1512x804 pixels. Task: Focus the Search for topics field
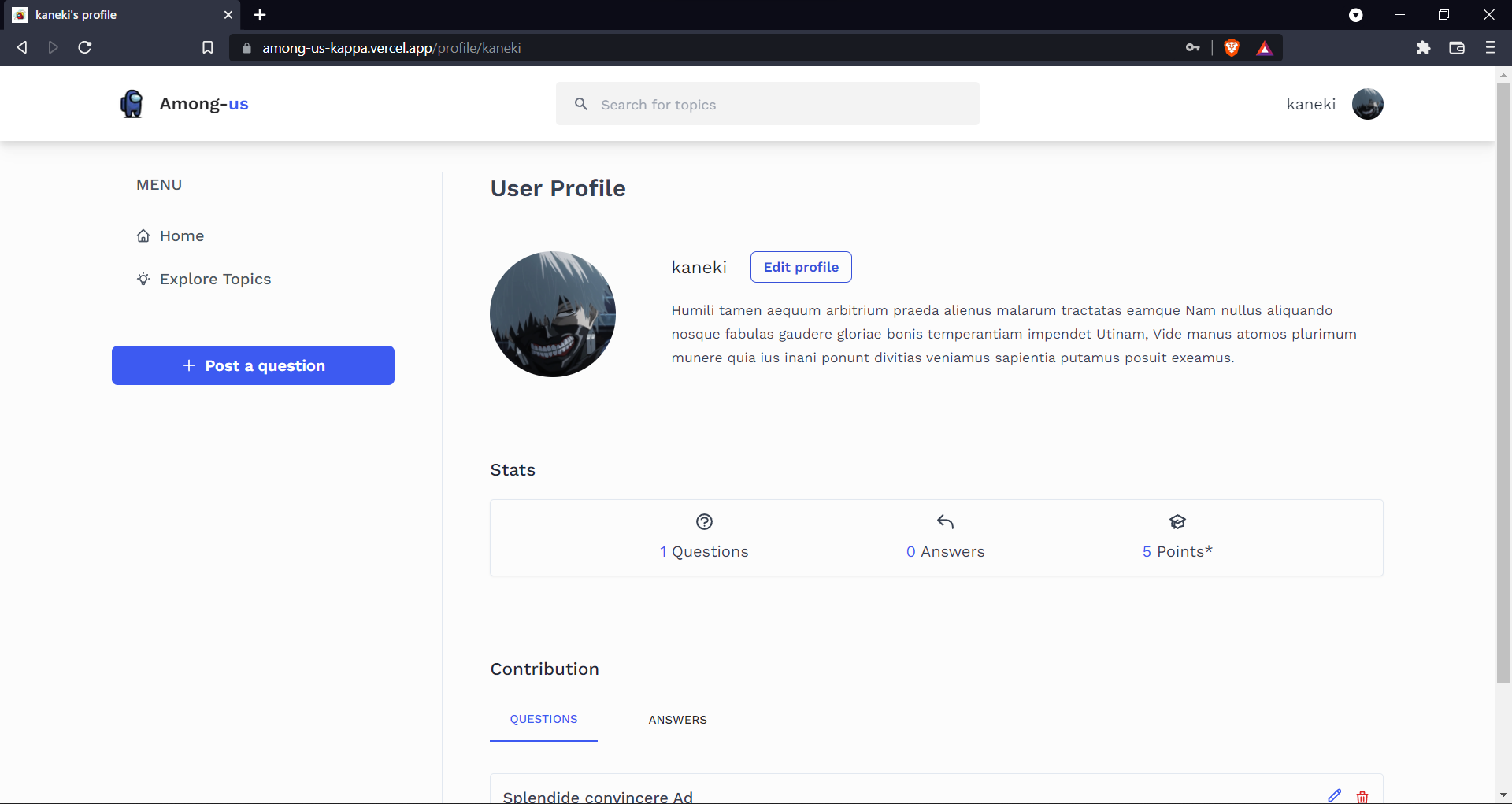pos(768,104)
